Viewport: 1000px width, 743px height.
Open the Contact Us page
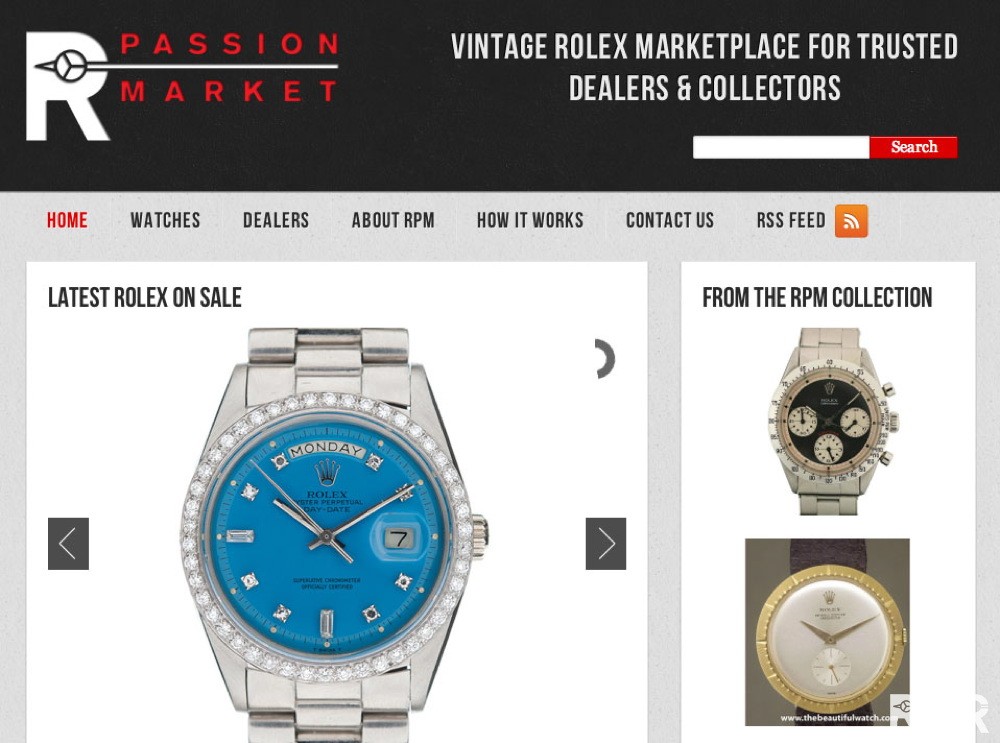pos(670,220)
